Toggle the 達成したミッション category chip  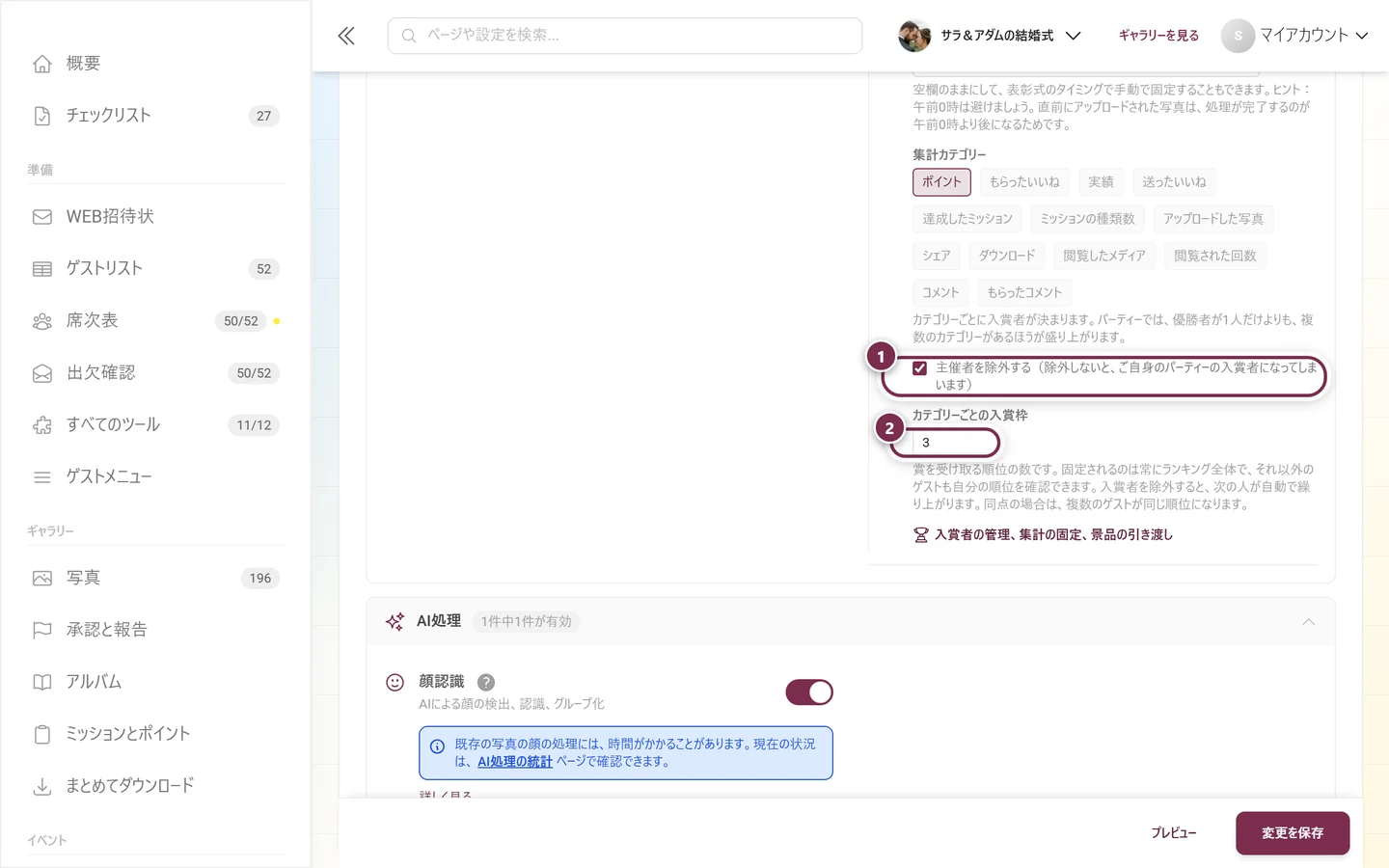click(x=967, y=219)
